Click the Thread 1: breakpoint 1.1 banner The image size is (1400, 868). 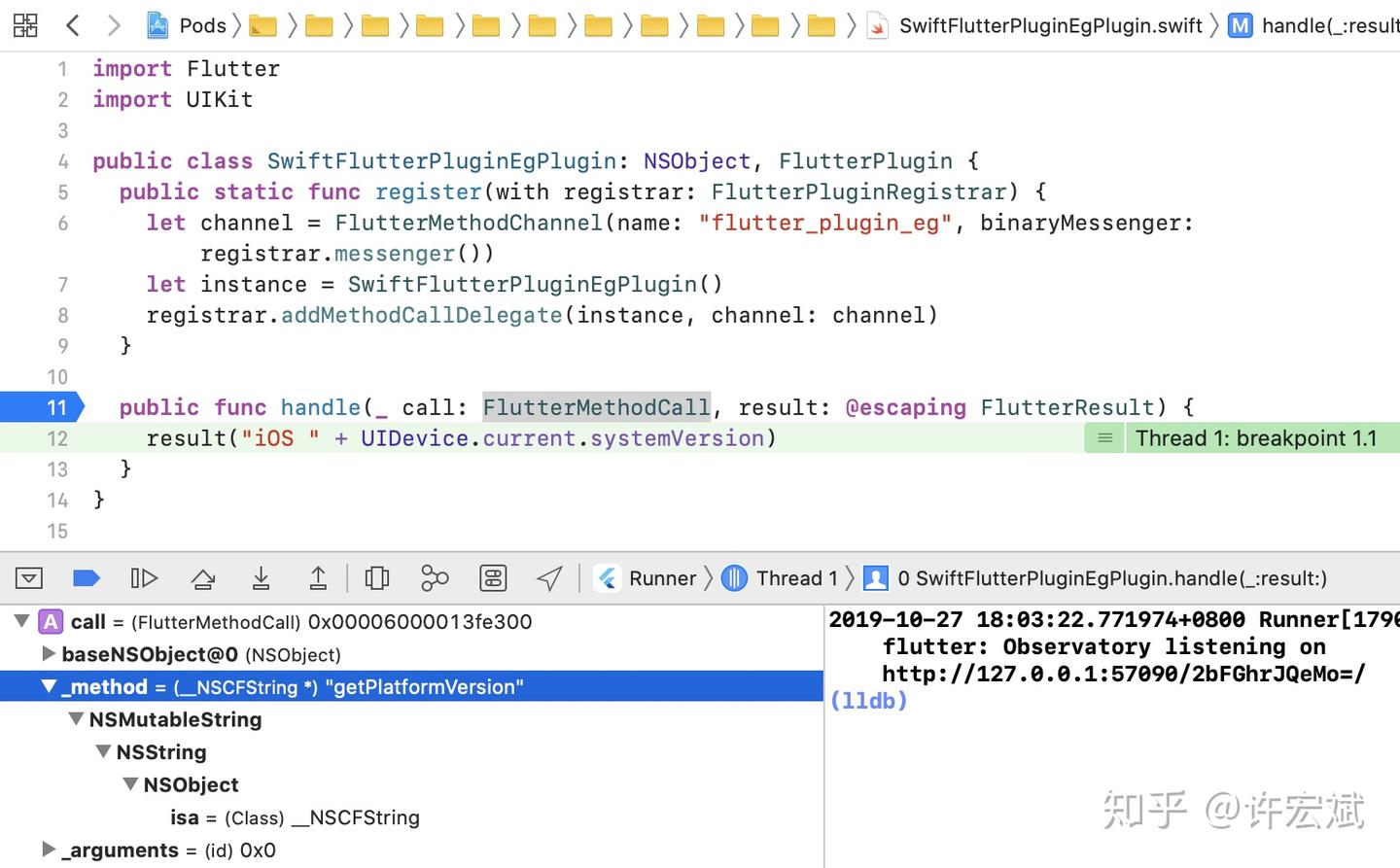tap(1258, 438)
